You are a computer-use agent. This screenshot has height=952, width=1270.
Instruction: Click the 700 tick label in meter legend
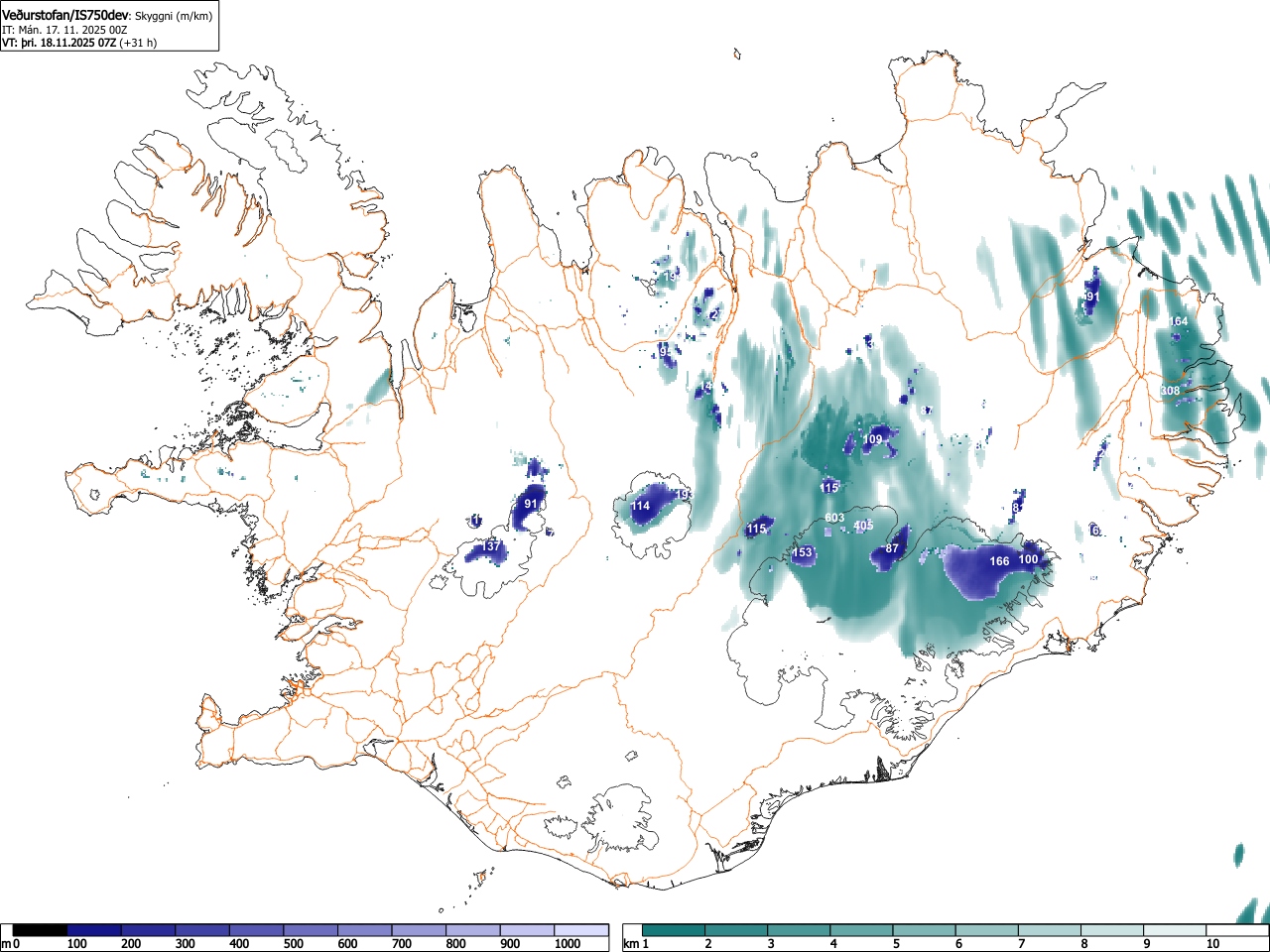coord(401,944)
